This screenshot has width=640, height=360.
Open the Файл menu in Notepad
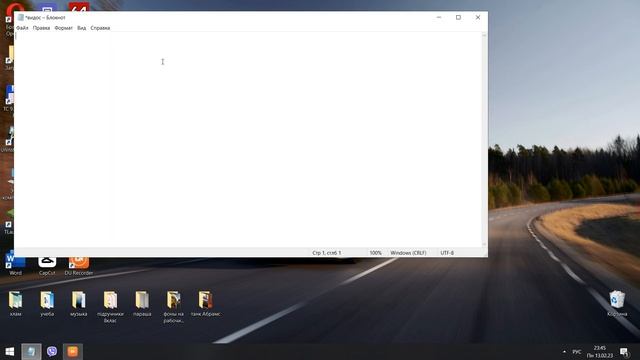pos(22,28)
